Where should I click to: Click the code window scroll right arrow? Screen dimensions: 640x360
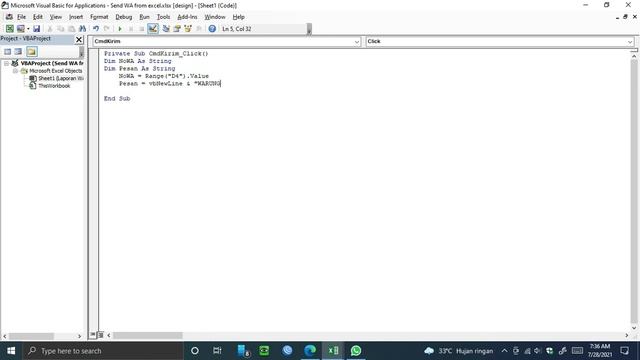(627, 336)
